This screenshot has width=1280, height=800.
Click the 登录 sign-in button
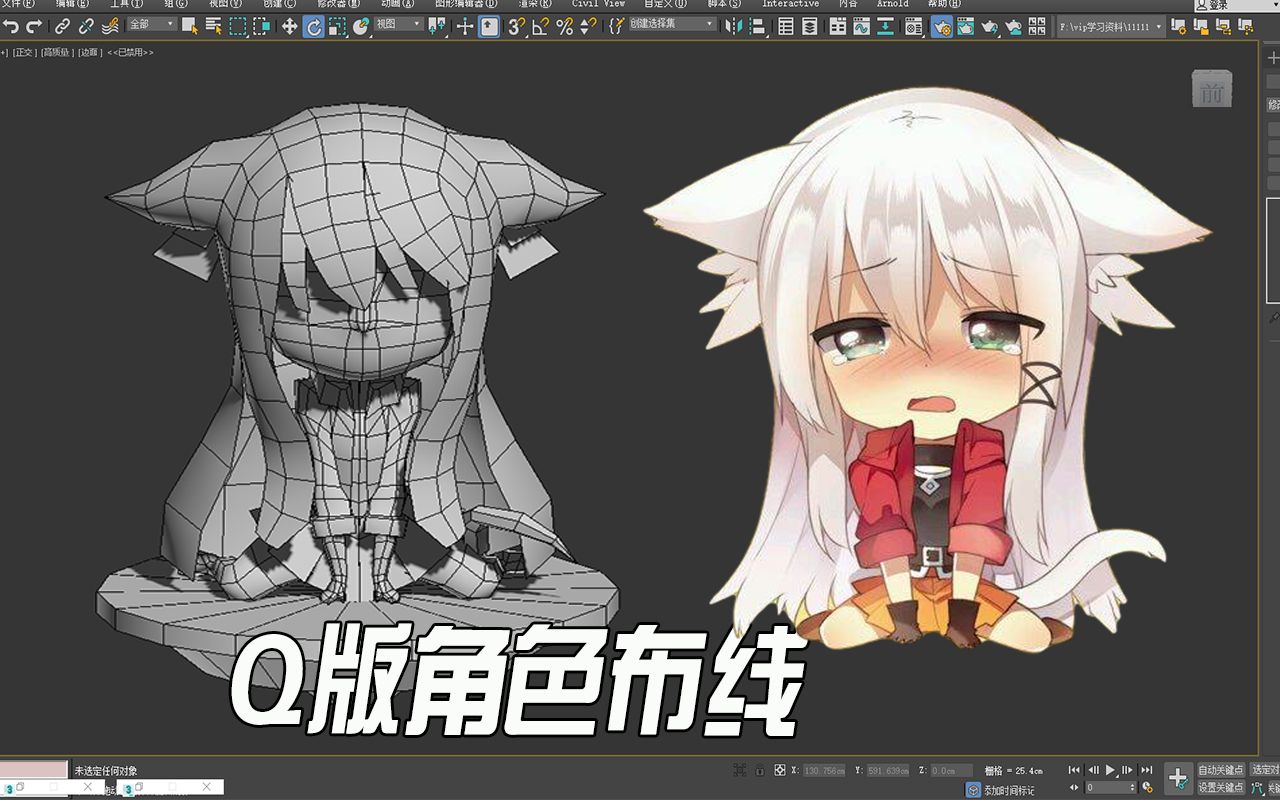click(1216, 5)
